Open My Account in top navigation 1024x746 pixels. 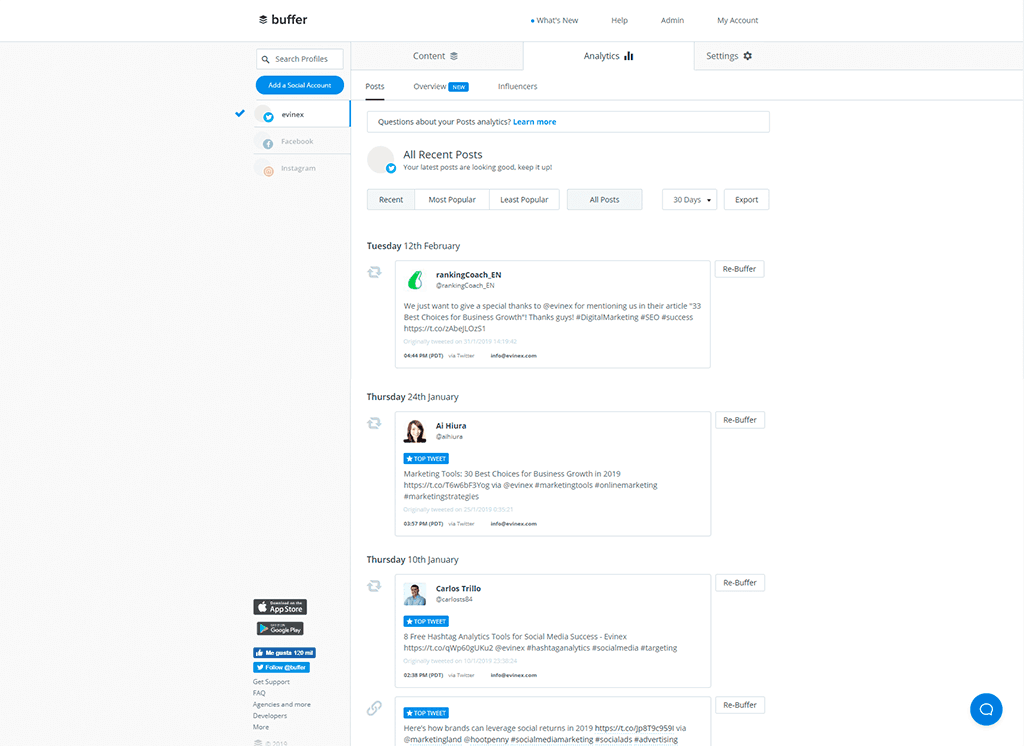737,20
